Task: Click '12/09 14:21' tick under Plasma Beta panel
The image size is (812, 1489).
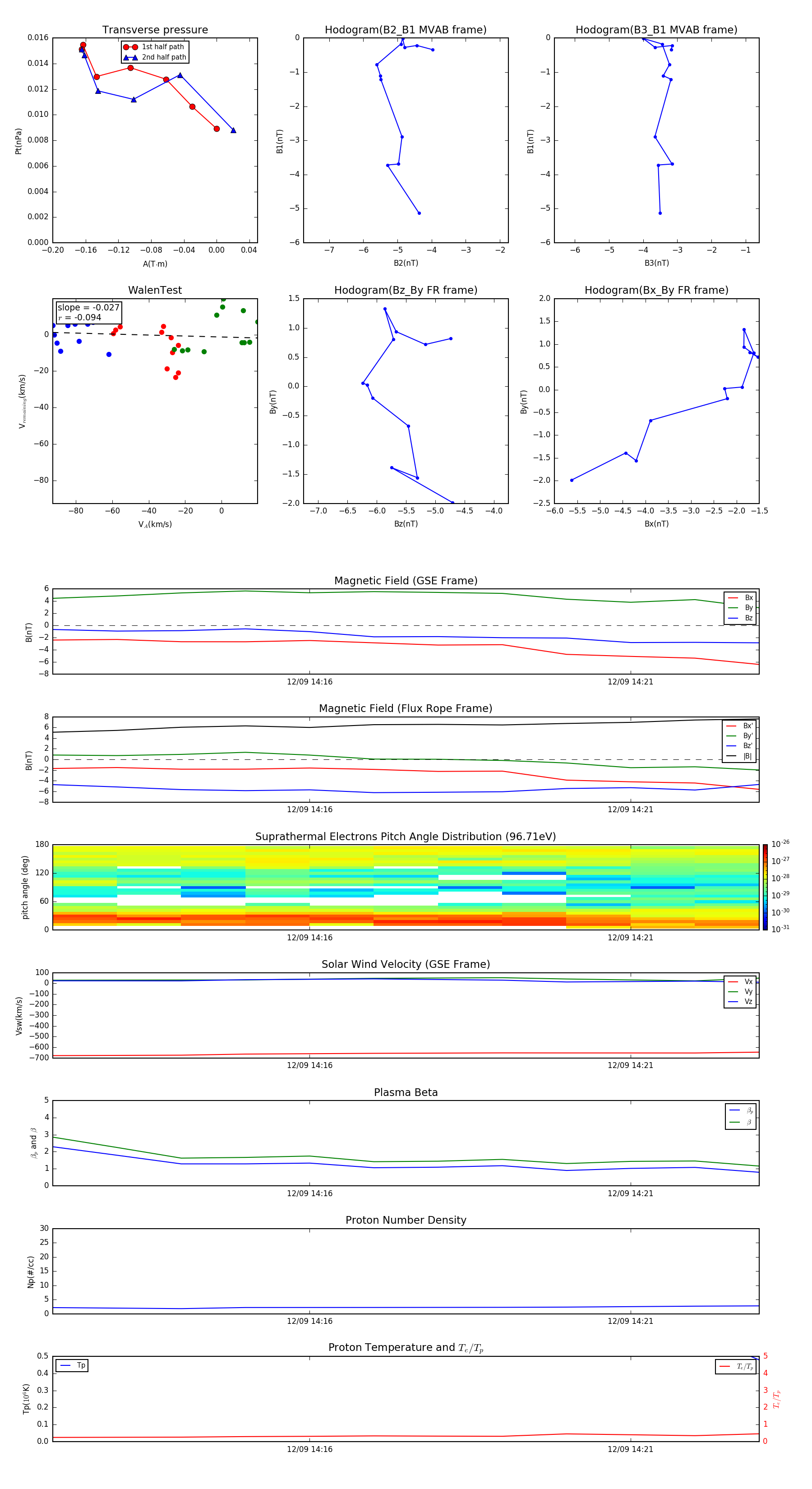Action: point(631,1193)
